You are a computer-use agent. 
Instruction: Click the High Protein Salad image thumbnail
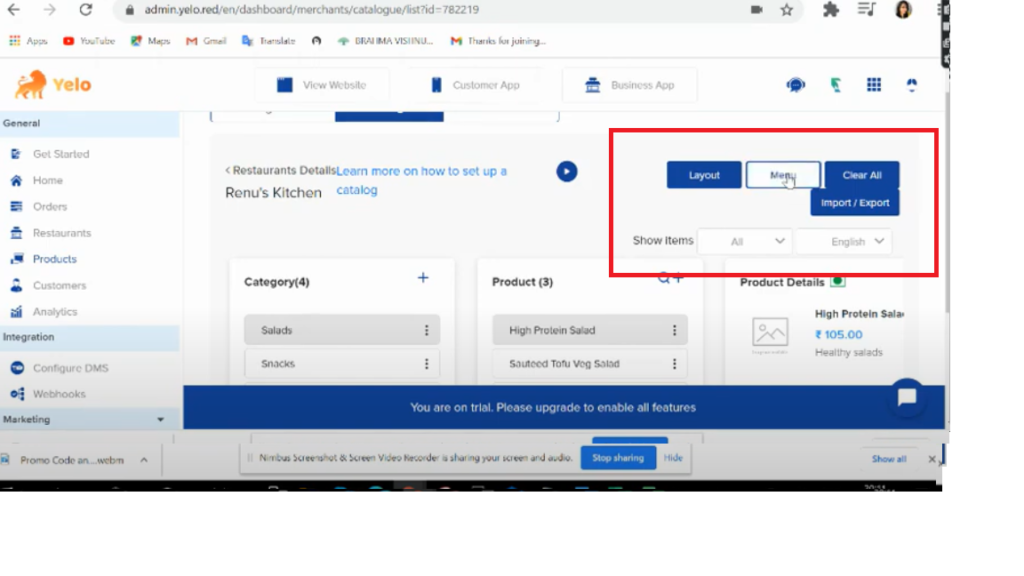click(x=770, y=334)
